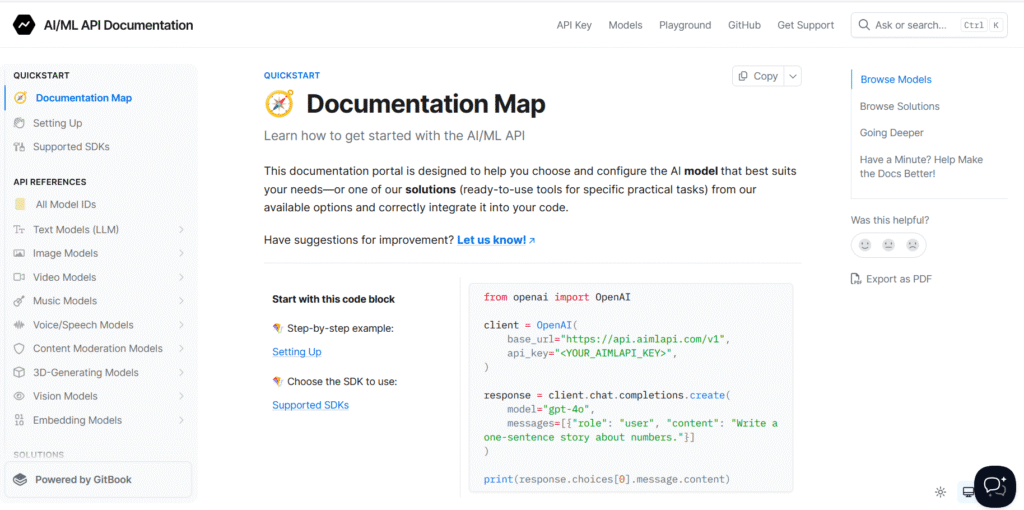The width and height of the screenshot is (1024, 510).
Task: Click the PDF file icon next to Export
Action: [x=856, y=279]
